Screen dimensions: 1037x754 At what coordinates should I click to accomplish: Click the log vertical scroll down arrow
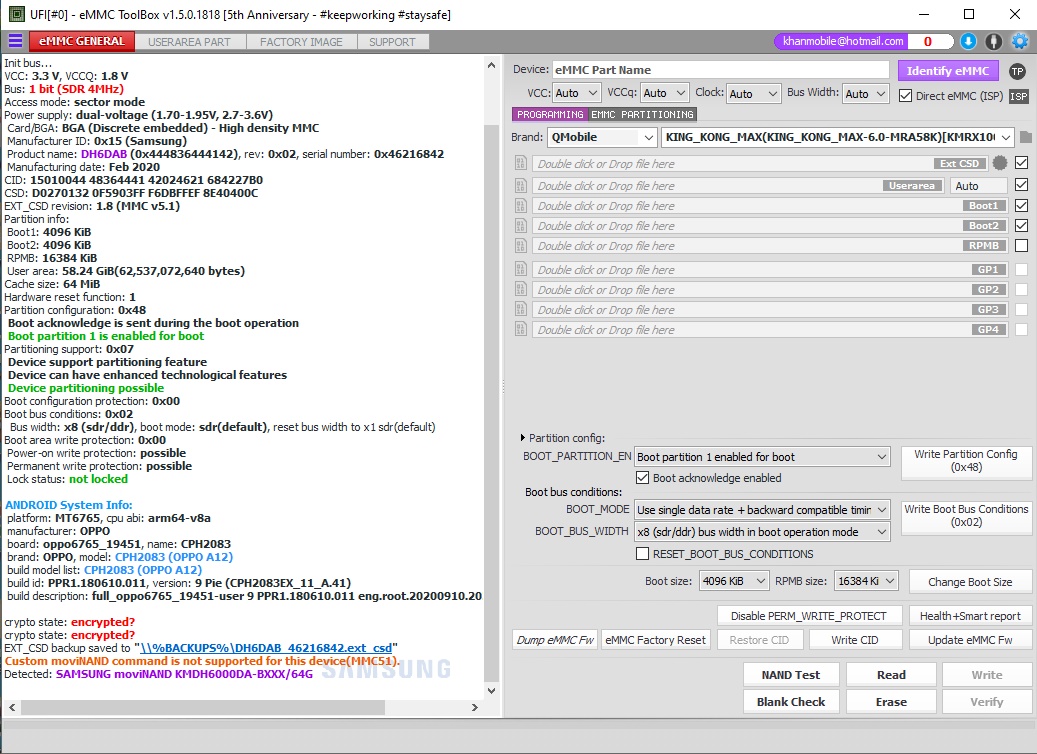point(491,691)
